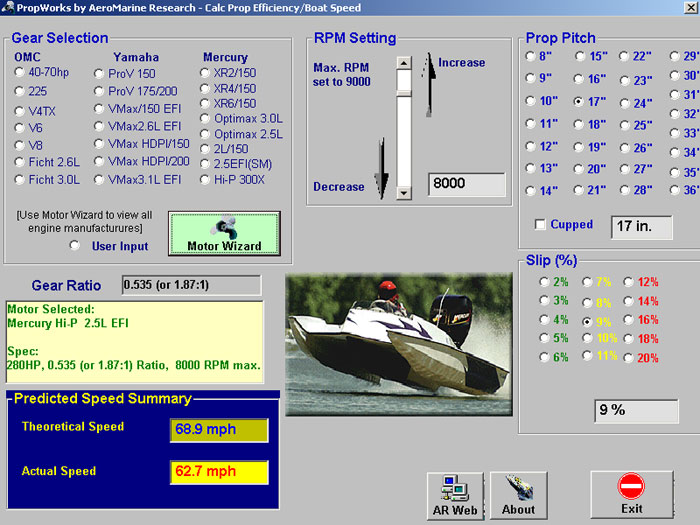Select Mercury Hi-P 300X motor
Screen dimensions: 700x525
click(x=204, y=179)
